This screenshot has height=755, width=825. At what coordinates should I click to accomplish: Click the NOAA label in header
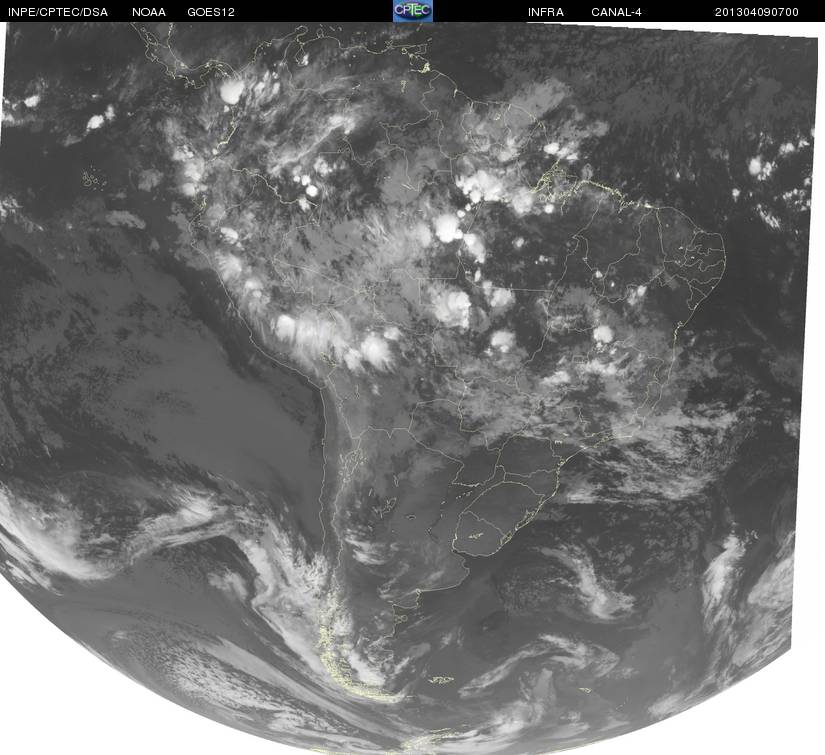149,12
